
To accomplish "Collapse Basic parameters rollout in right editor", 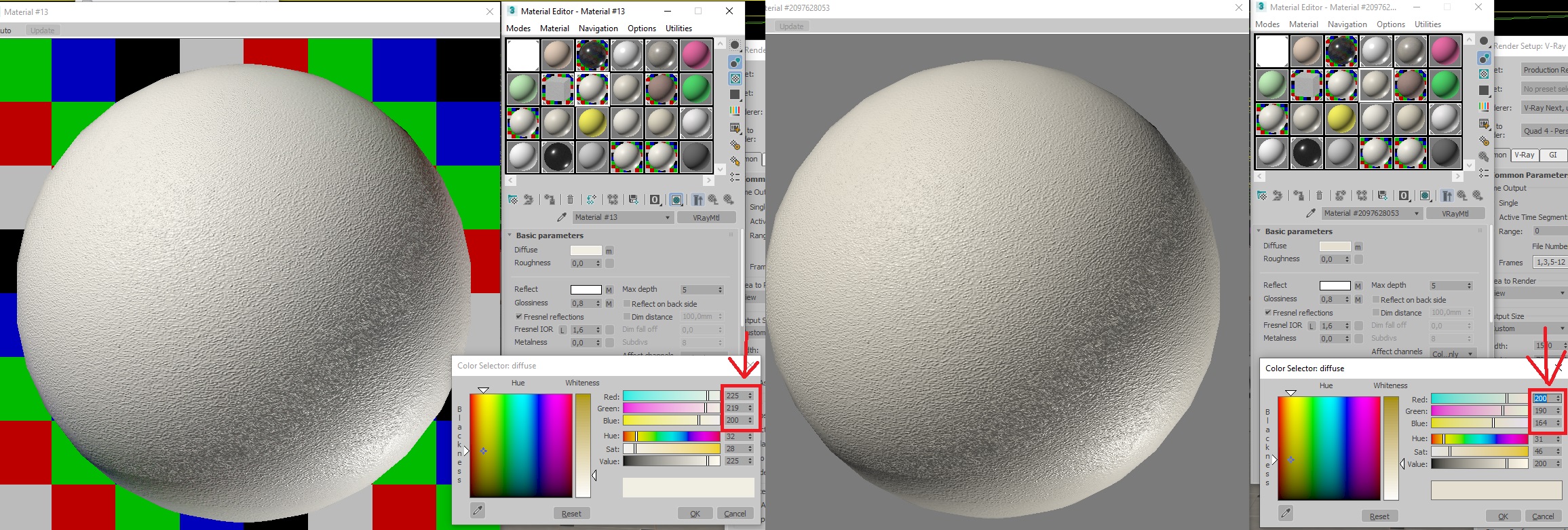I will tap(1259, 231).
